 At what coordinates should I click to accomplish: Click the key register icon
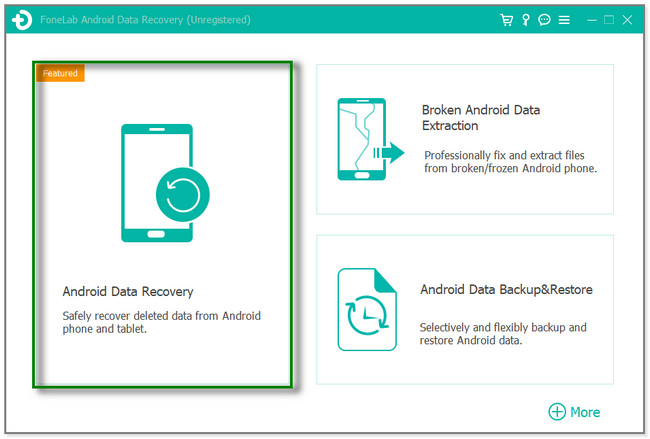coord(526,19)
